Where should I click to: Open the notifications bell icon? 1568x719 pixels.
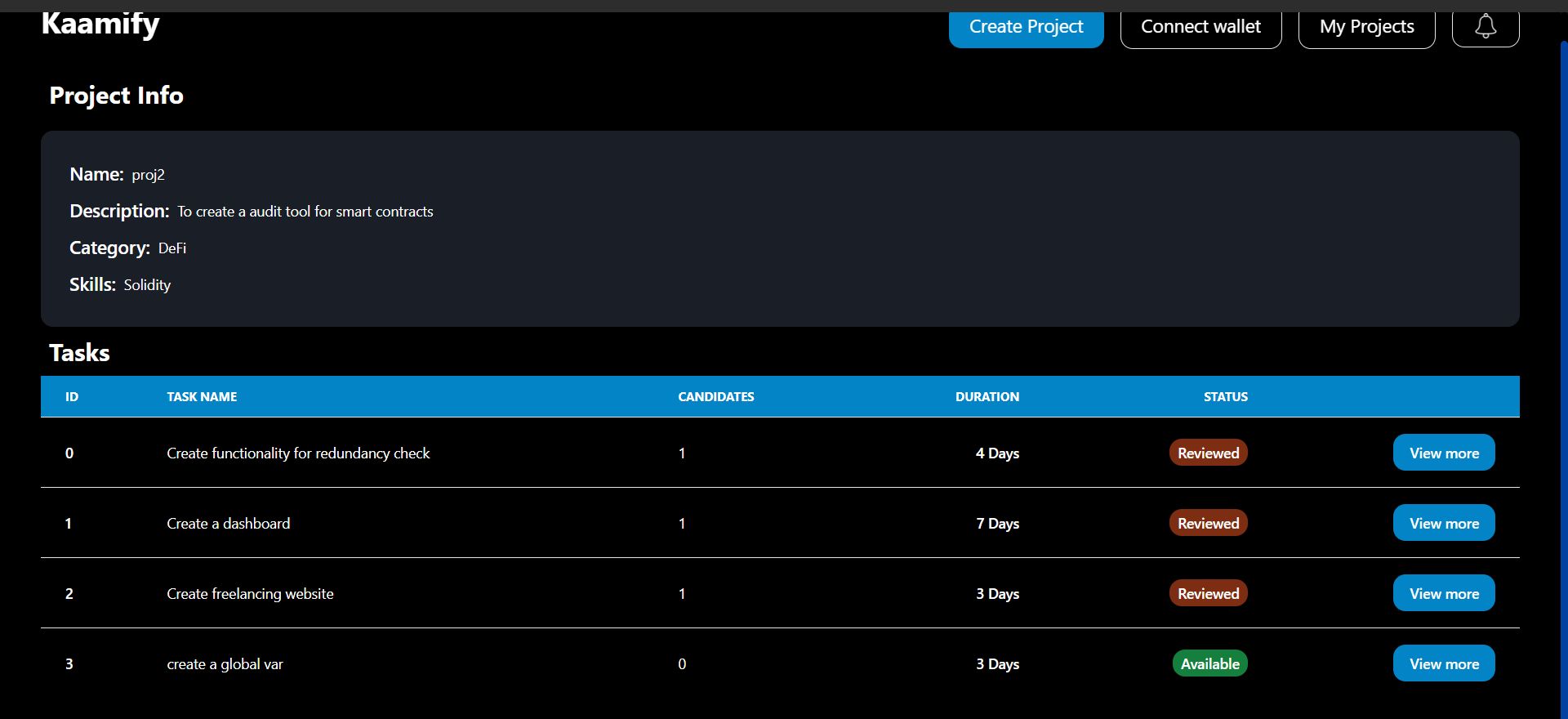click(x=1486, y=27)
